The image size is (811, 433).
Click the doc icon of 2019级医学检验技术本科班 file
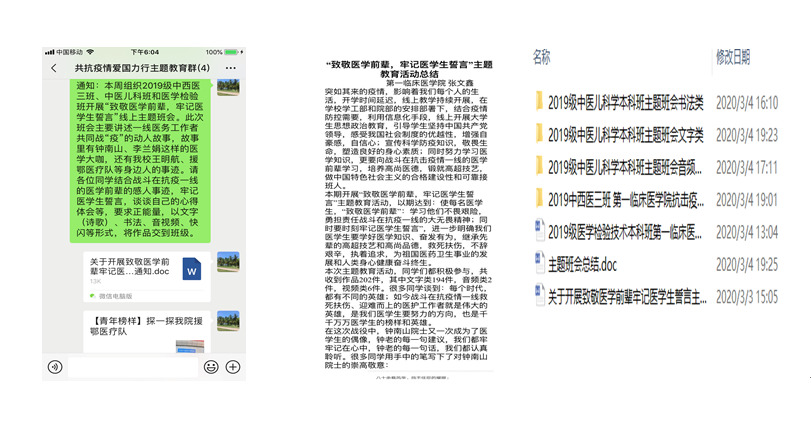click(x=539, y=232)
